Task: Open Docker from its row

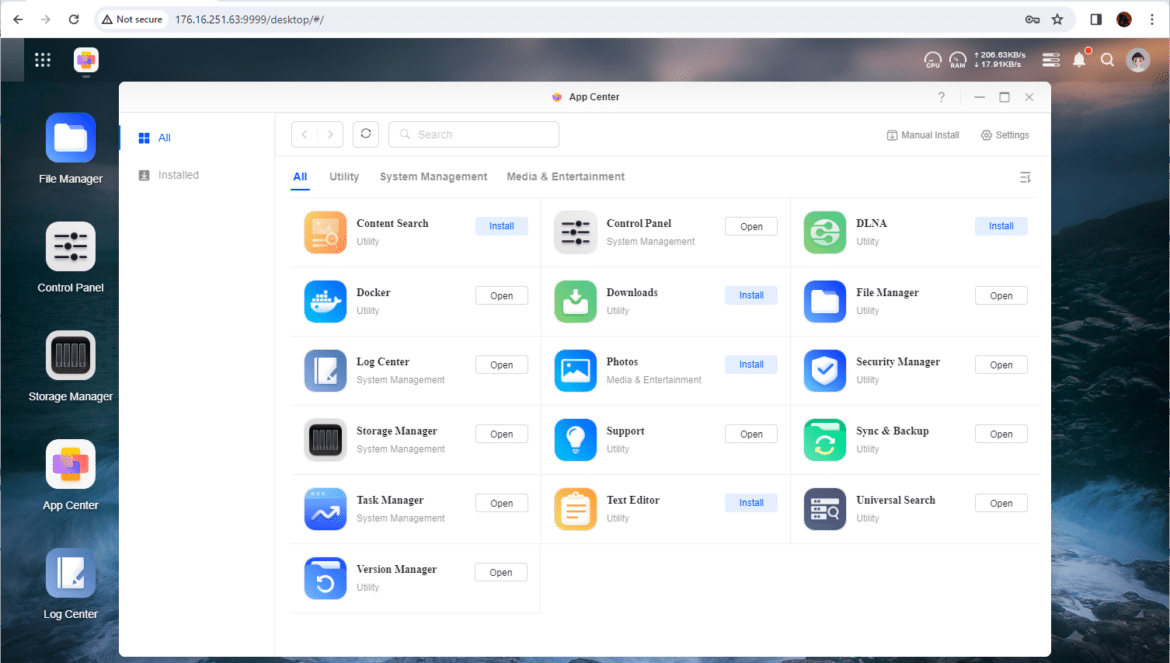Action: point(501,295)
